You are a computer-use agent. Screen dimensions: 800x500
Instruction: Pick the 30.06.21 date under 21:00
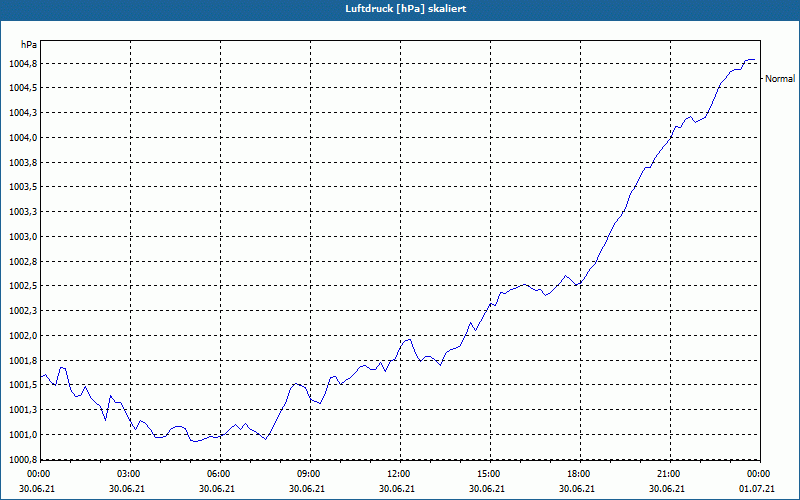[x=666, y=489]
